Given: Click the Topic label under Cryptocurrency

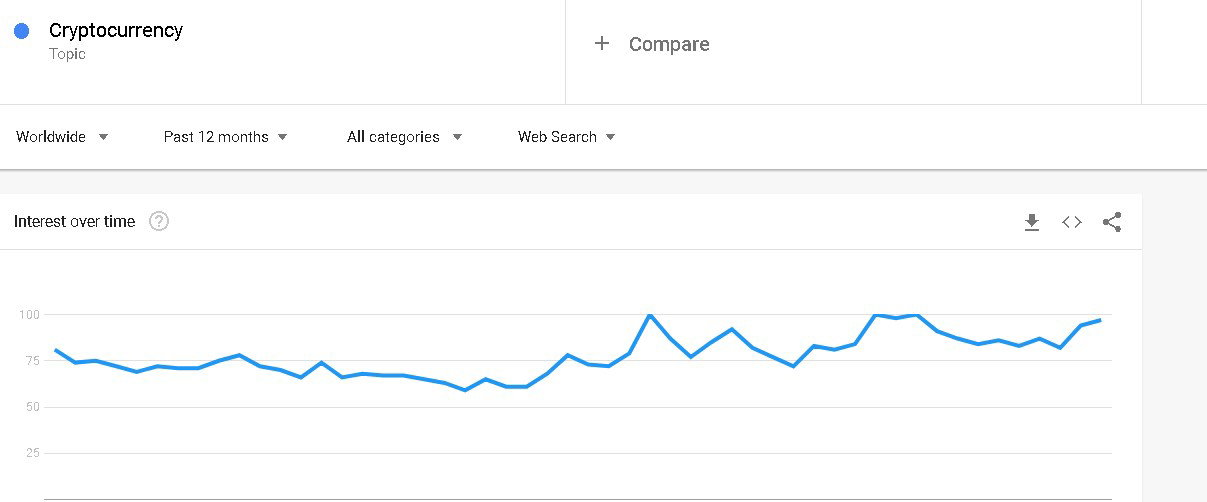Looking at the screenshot, I should click(x=67, y=54).
